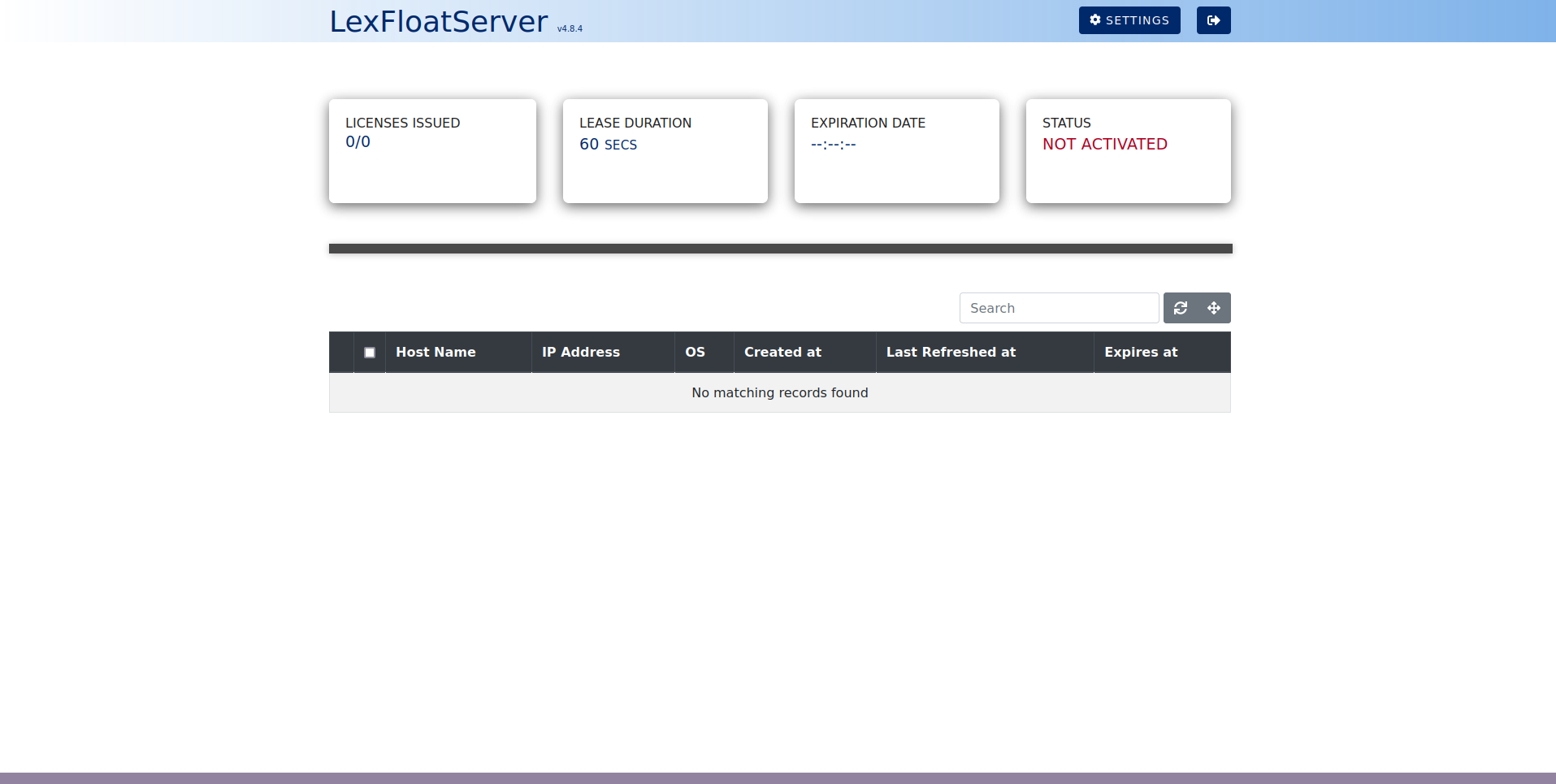Click the 60 SECS lease duration value
Screen dimensions: 1556x784
point(608,144)
